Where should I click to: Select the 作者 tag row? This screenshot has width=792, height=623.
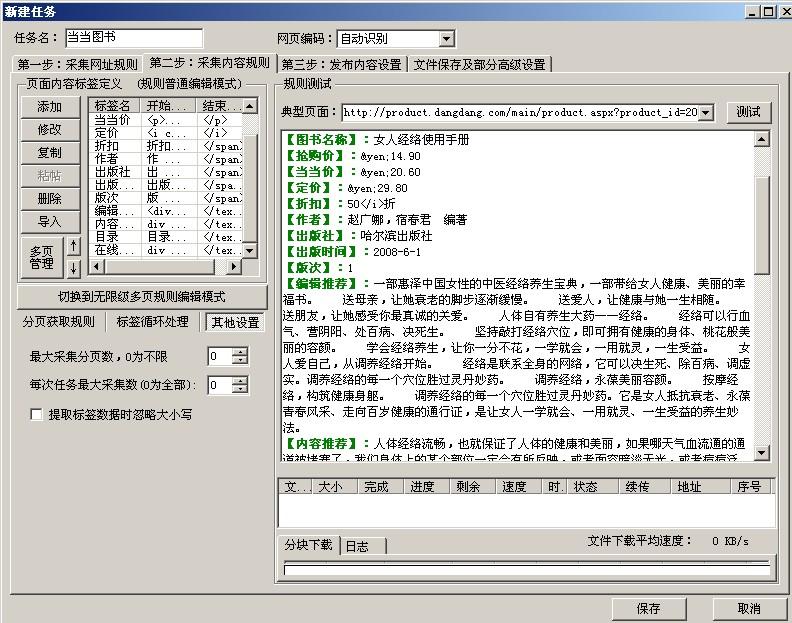[x=168, y=159]
